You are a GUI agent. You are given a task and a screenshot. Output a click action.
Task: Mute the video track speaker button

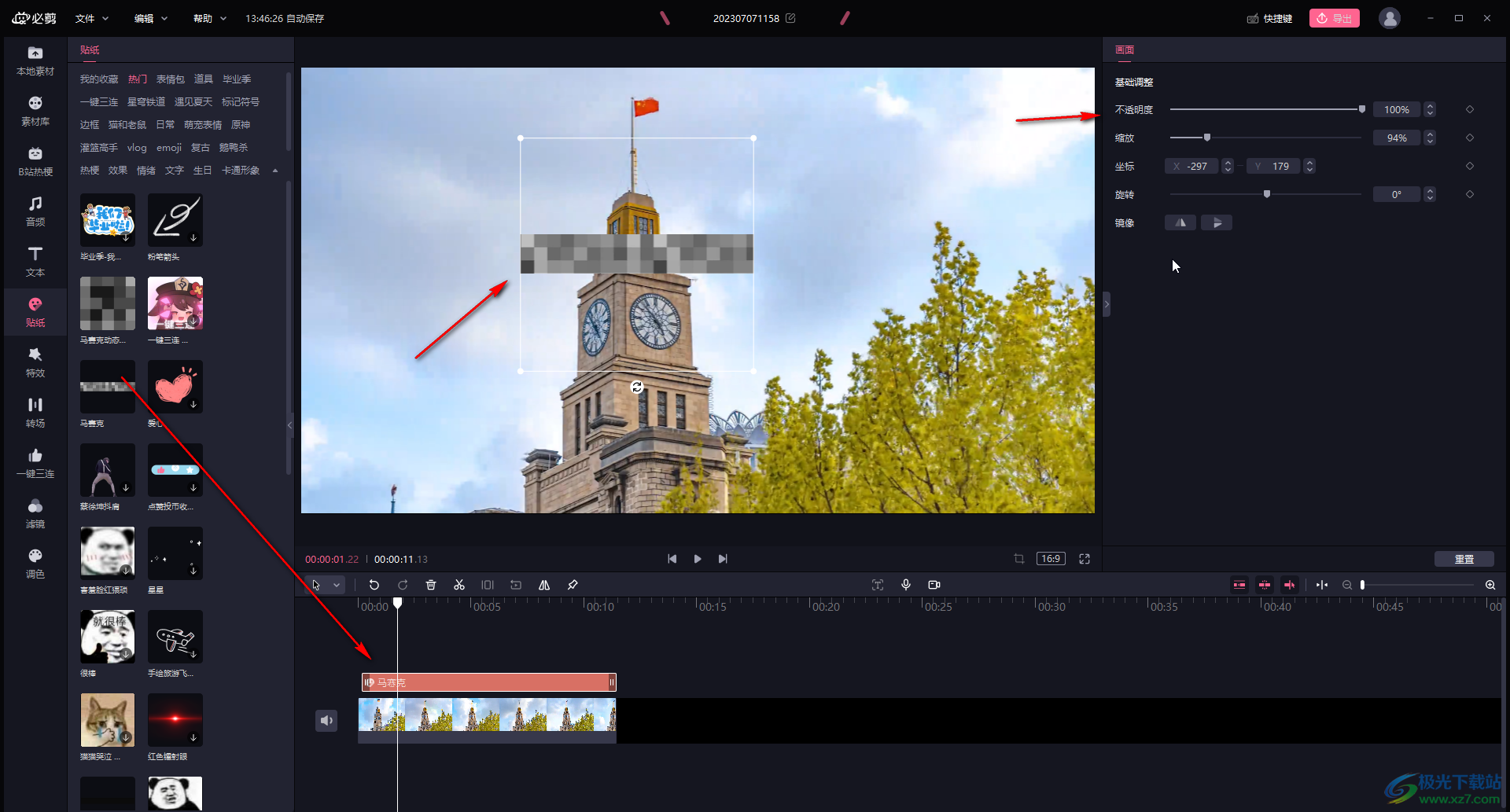(x=326, y=720)
